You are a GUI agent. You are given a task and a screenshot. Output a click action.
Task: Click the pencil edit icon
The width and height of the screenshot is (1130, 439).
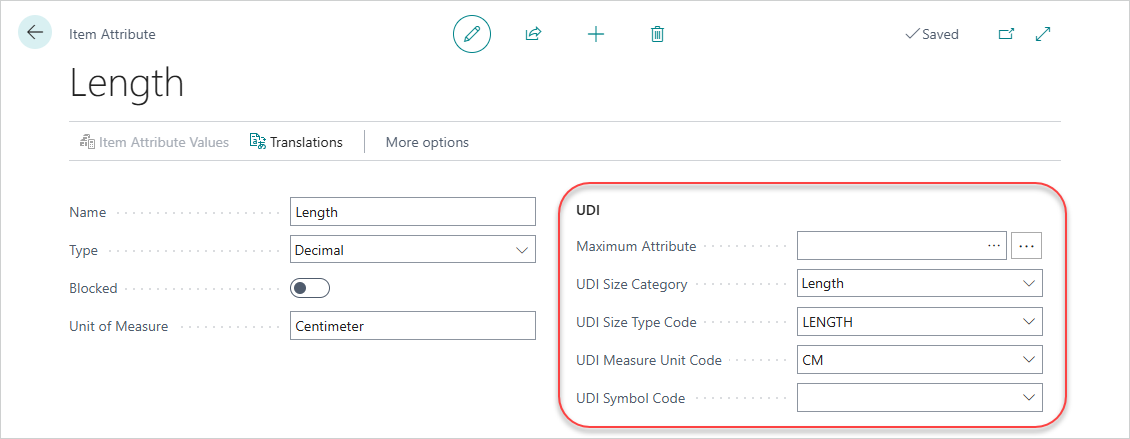click(472, 34)
